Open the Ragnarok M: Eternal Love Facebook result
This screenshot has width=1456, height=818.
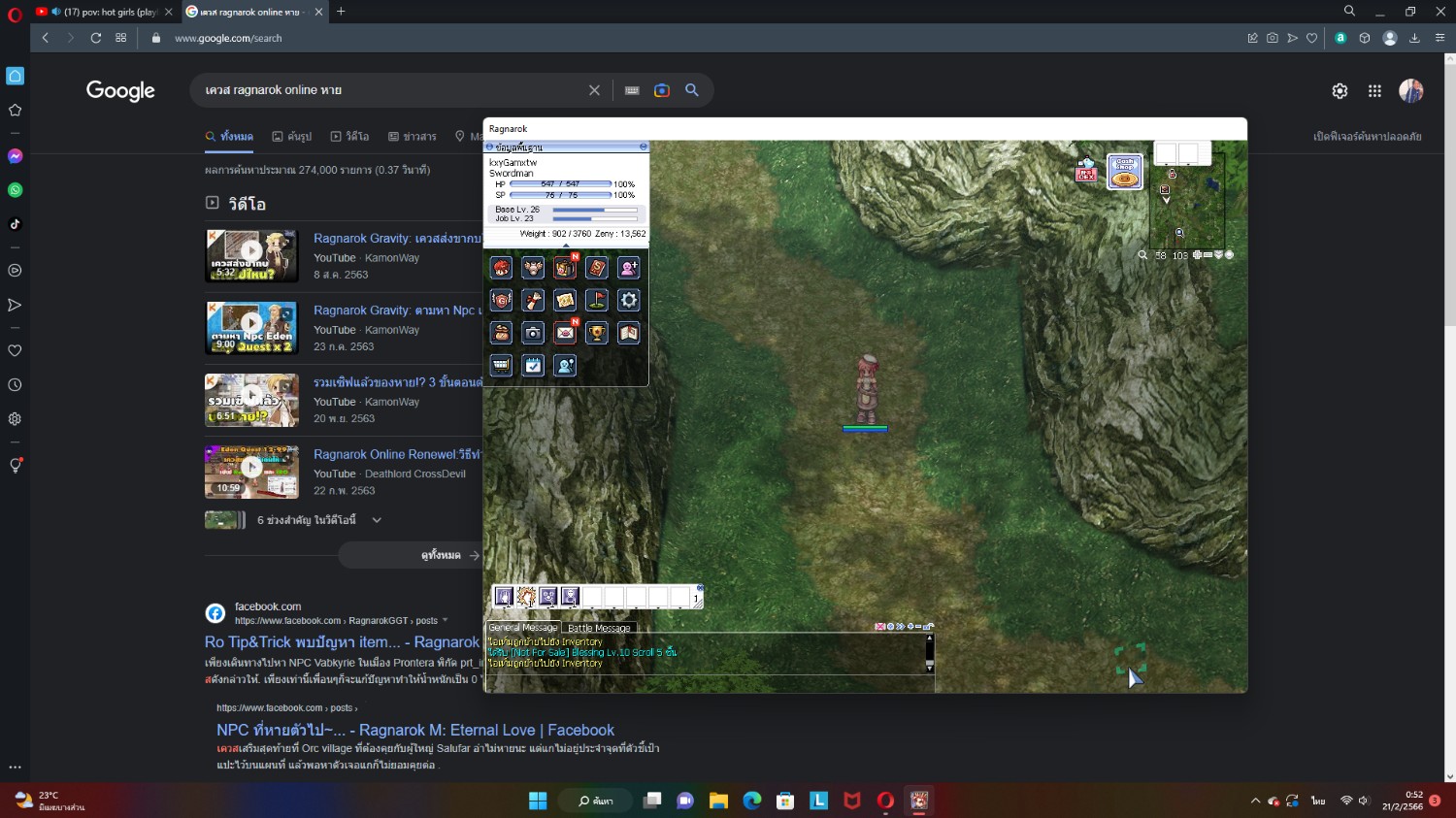coord(415,730)
